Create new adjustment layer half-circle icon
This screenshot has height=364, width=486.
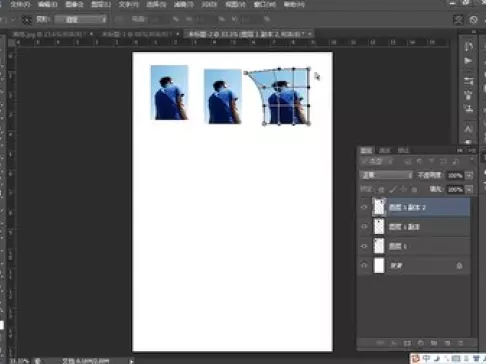point(421,343)
